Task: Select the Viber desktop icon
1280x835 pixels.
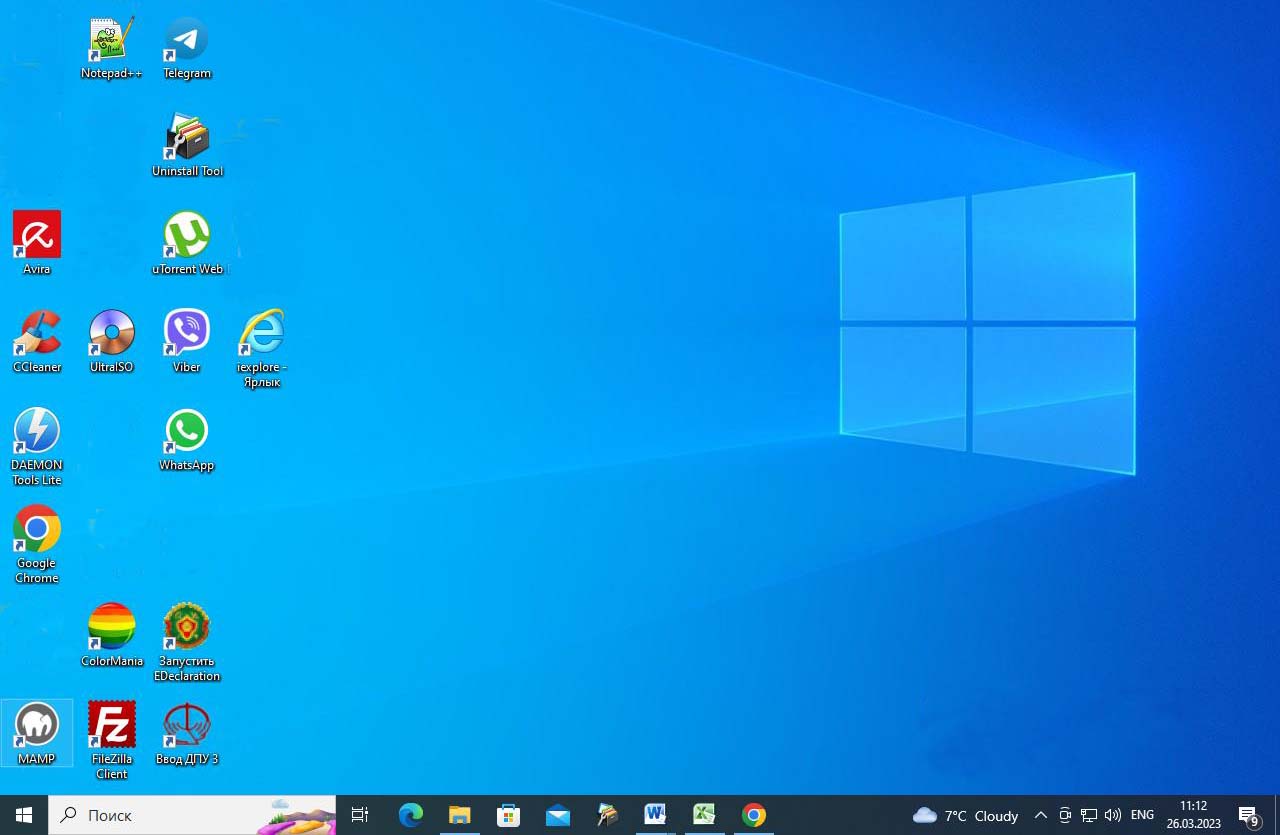Action: [x=187, y=334]
